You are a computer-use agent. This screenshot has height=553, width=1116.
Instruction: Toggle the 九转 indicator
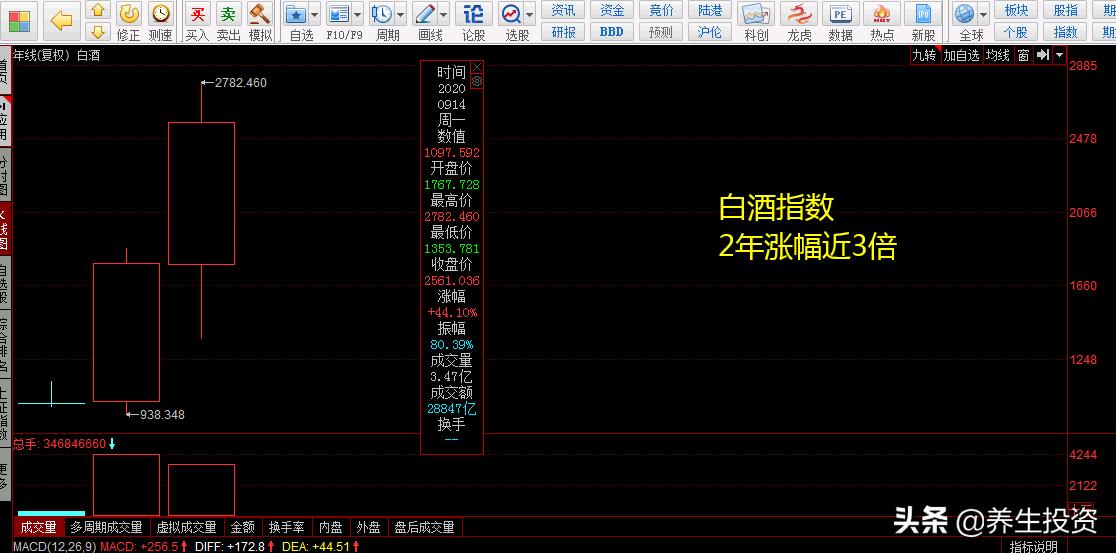pos(925,55)
